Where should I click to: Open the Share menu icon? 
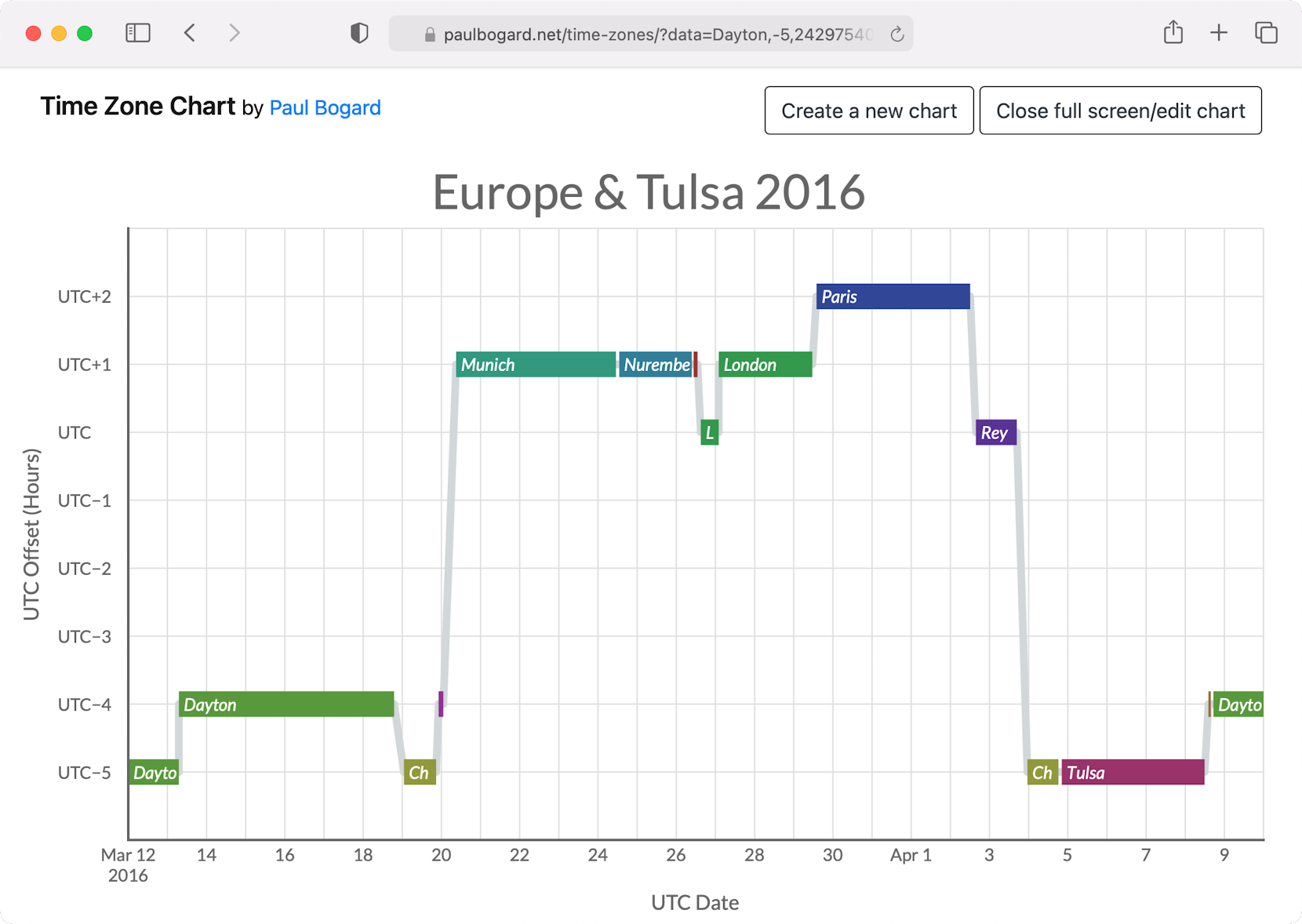tap(1173, 32)
